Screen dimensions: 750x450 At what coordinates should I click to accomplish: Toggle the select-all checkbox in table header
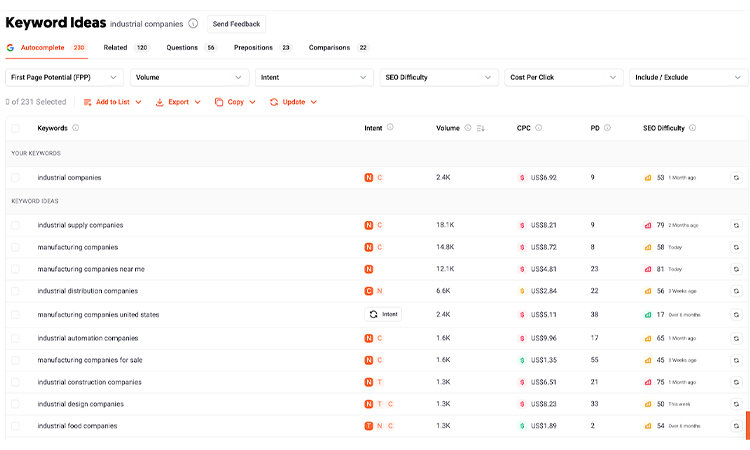click(15, 128)
